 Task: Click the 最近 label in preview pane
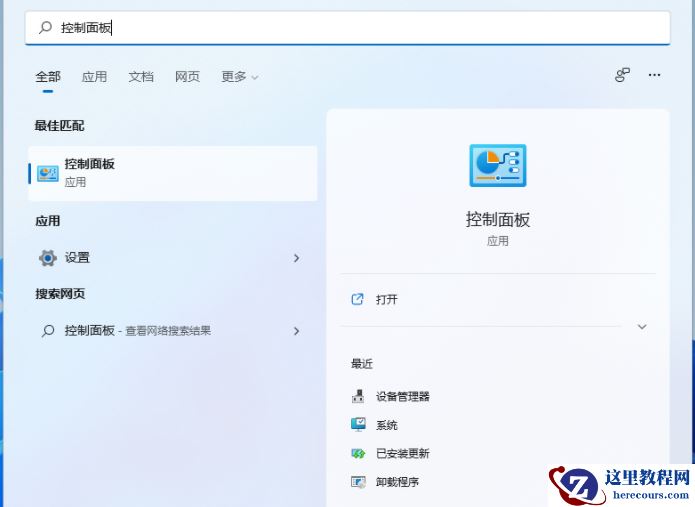[x=362, y=364]
